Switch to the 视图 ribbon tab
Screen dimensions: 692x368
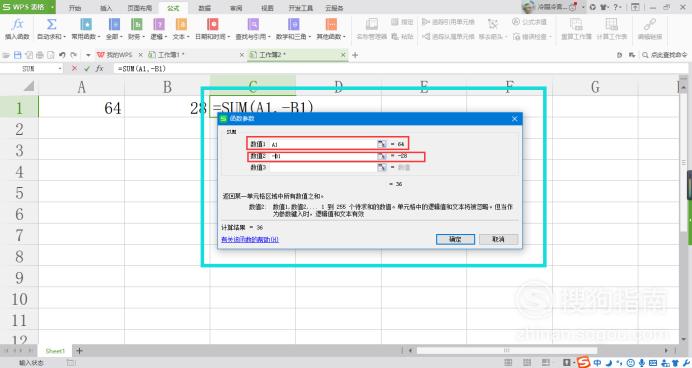(267, 8)
